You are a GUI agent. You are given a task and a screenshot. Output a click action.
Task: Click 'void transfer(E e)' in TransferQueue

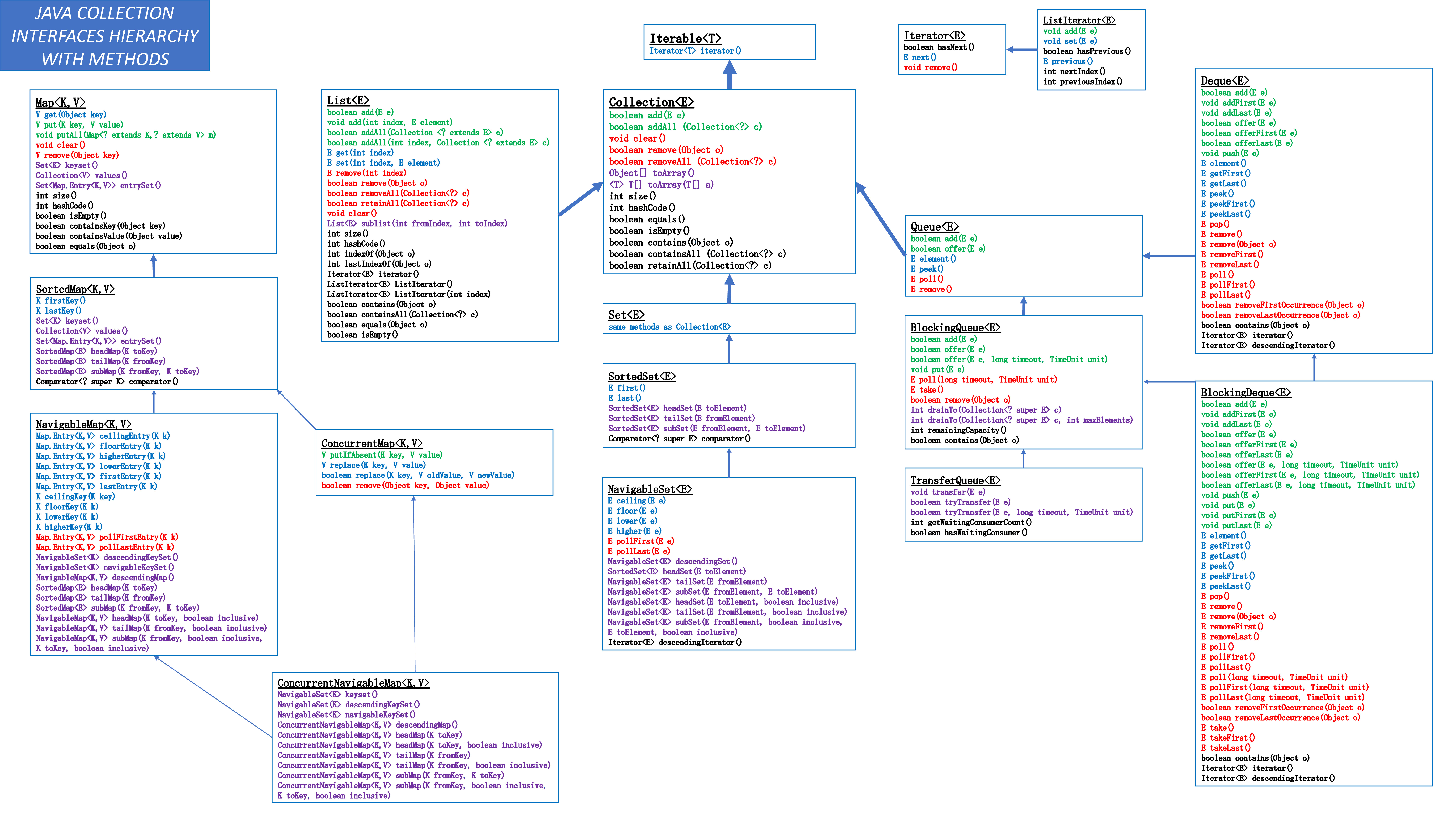click(948, 492)
